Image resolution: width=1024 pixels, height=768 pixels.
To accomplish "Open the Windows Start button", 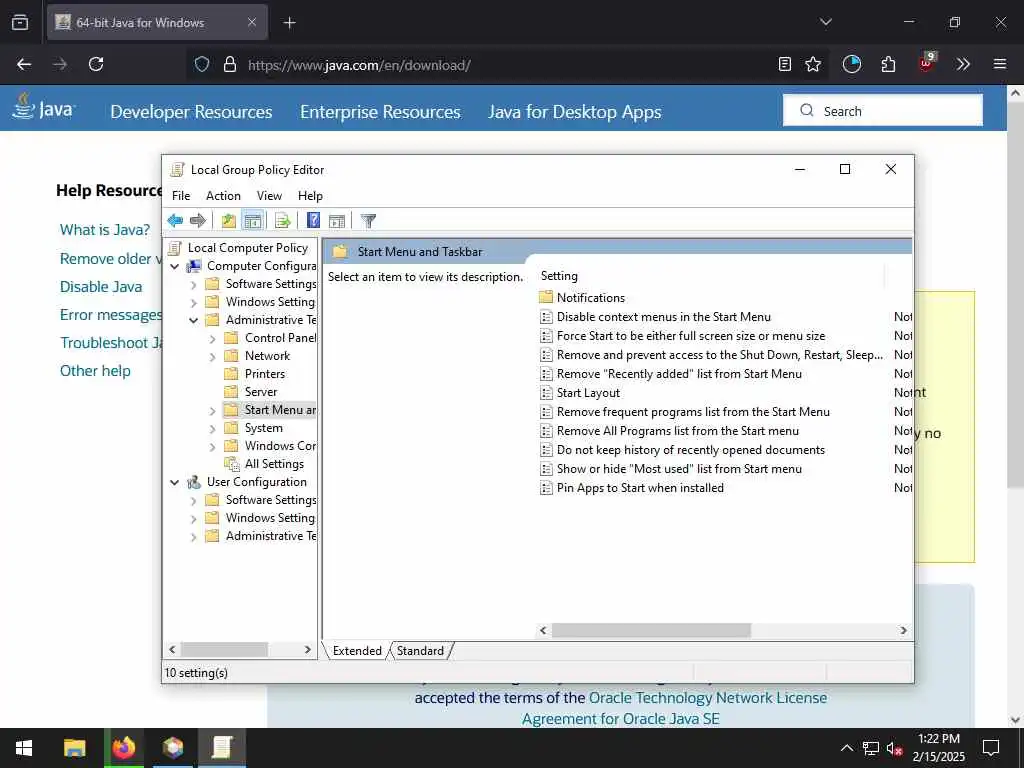I will [x=24, y=748].
